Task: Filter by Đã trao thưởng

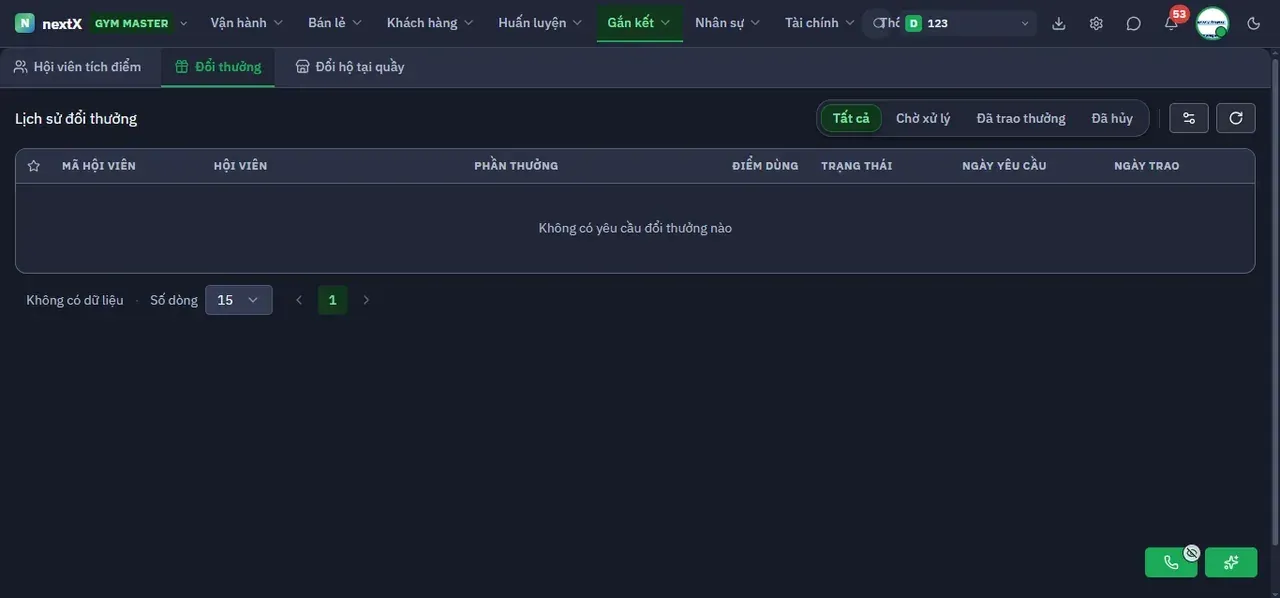Action: (x=1021, y=118)
